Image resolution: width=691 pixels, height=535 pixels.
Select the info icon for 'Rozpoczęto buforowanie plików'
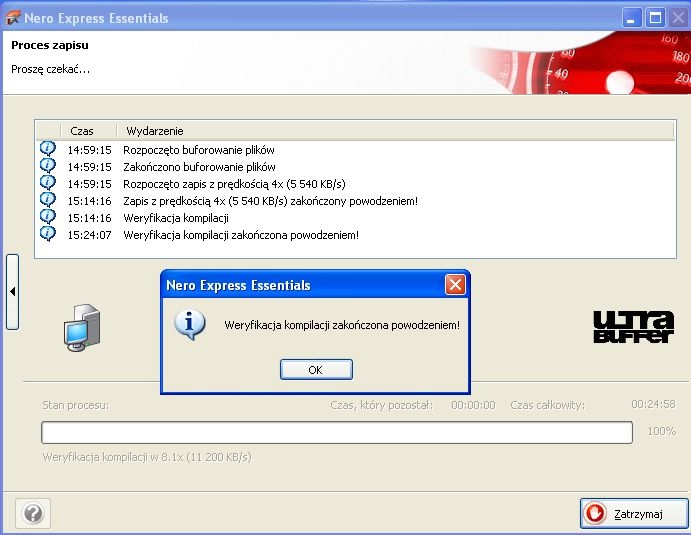click(48, 149)
